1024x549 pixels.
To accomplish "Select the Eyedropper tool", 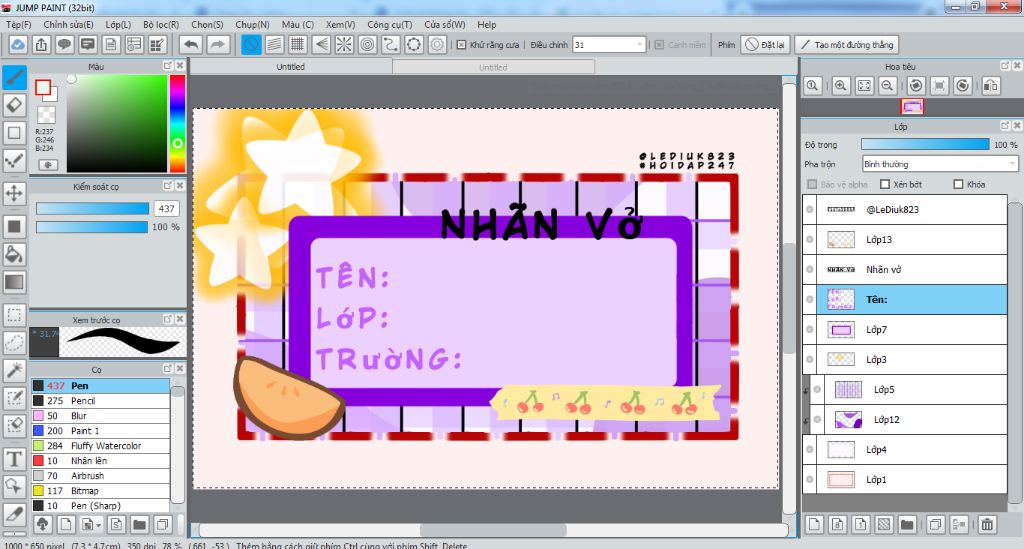I will pyautogui.click(x=14, y=514).
